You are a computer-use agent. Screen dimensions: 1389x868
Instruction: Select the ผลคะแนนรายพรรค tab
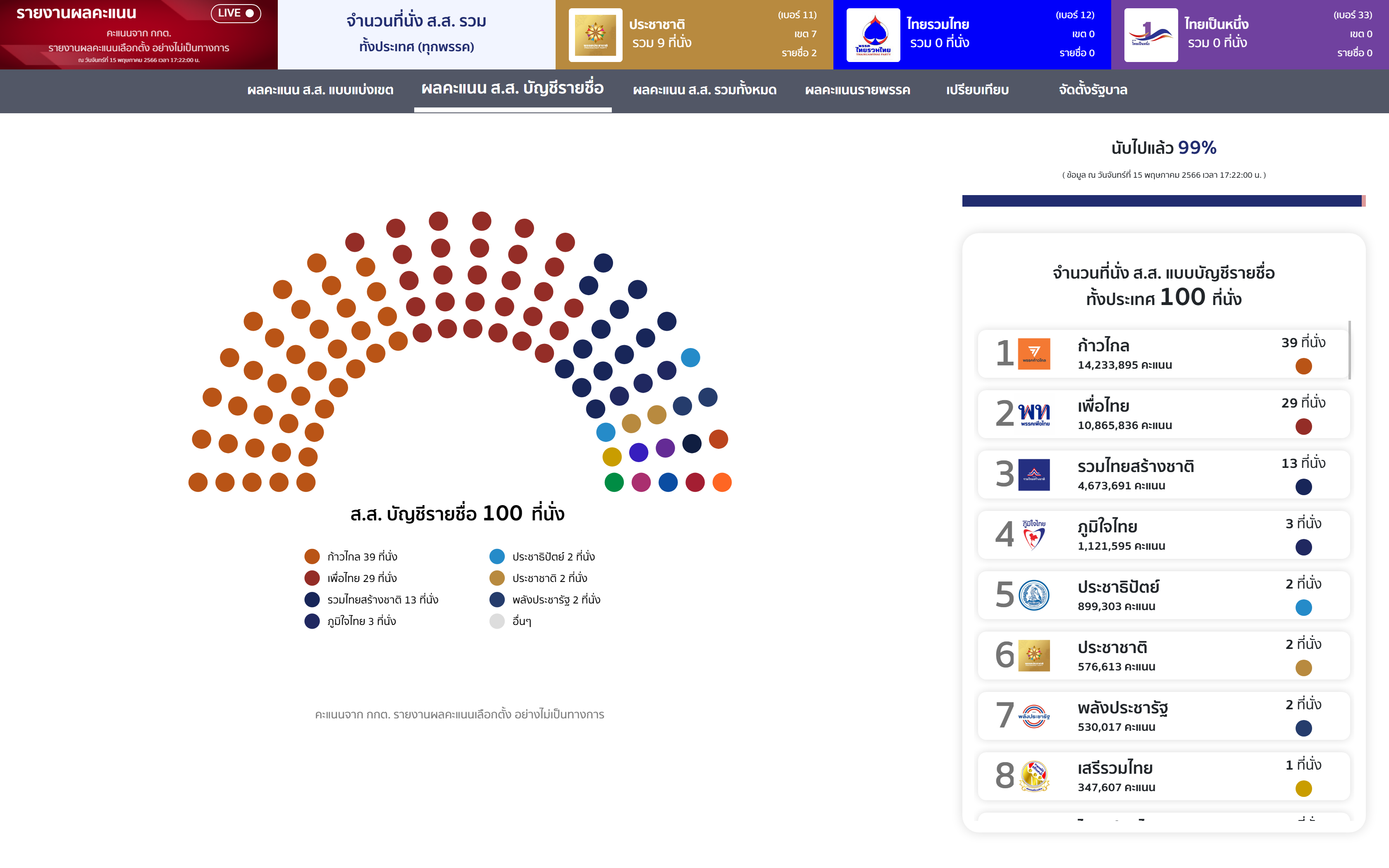point(857,90)
